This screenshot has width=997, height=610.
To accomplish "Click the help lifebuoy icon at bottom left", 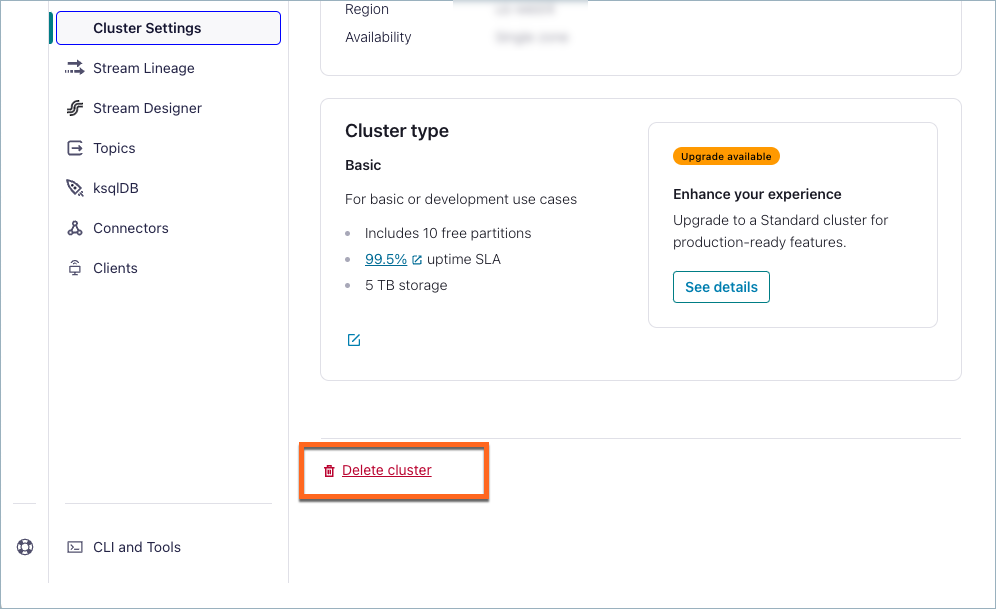I will (24, 546).
